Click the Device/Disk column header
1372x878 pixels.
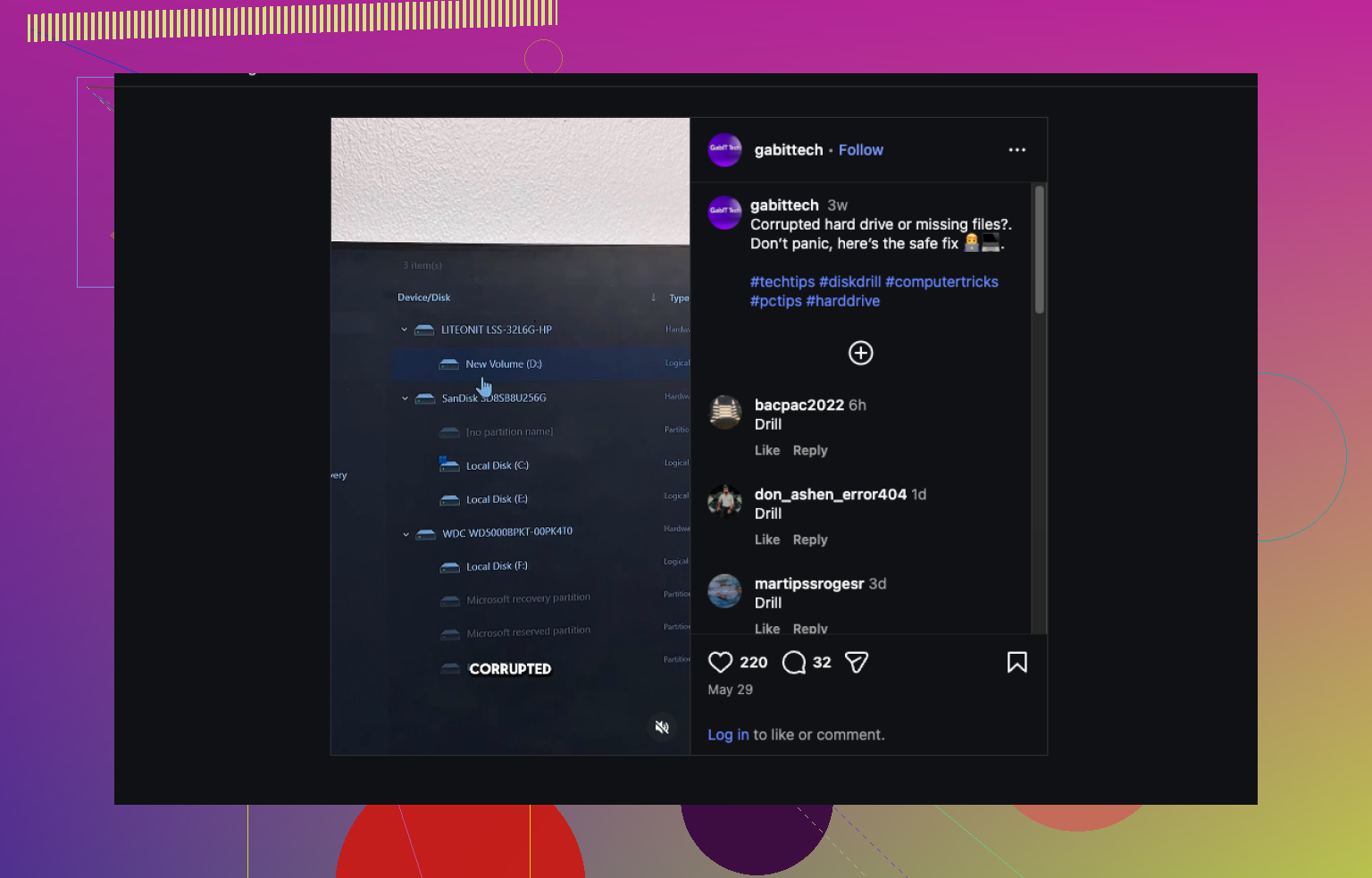click(x=423, y=297)
